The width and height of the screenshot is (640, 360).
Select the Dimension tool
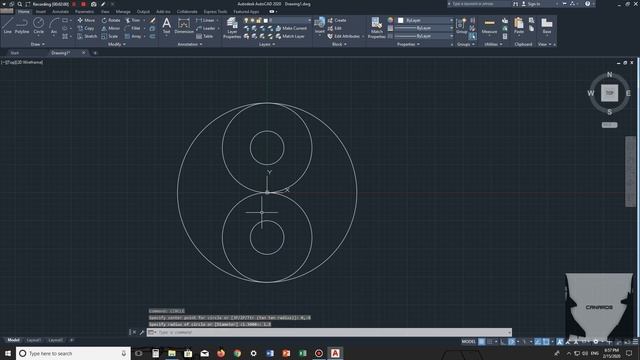(184, 25)
